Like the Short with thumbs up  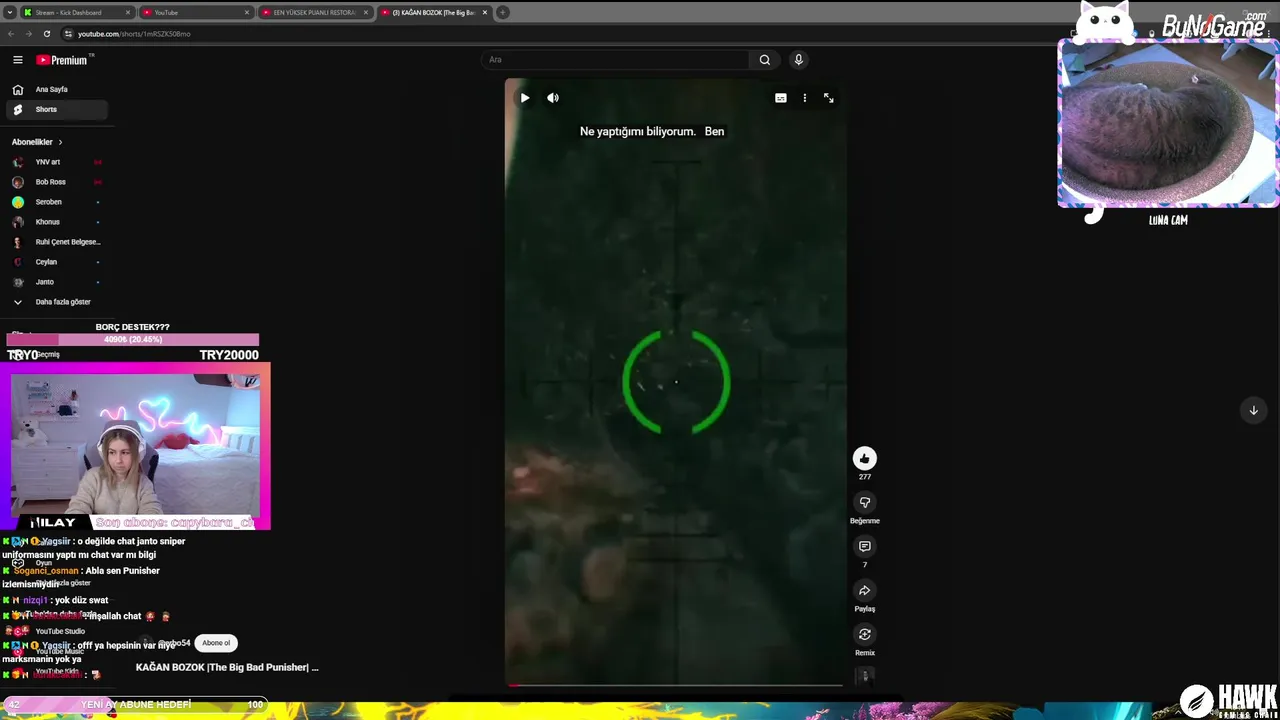pyautogui.click(x=865, y=458)
